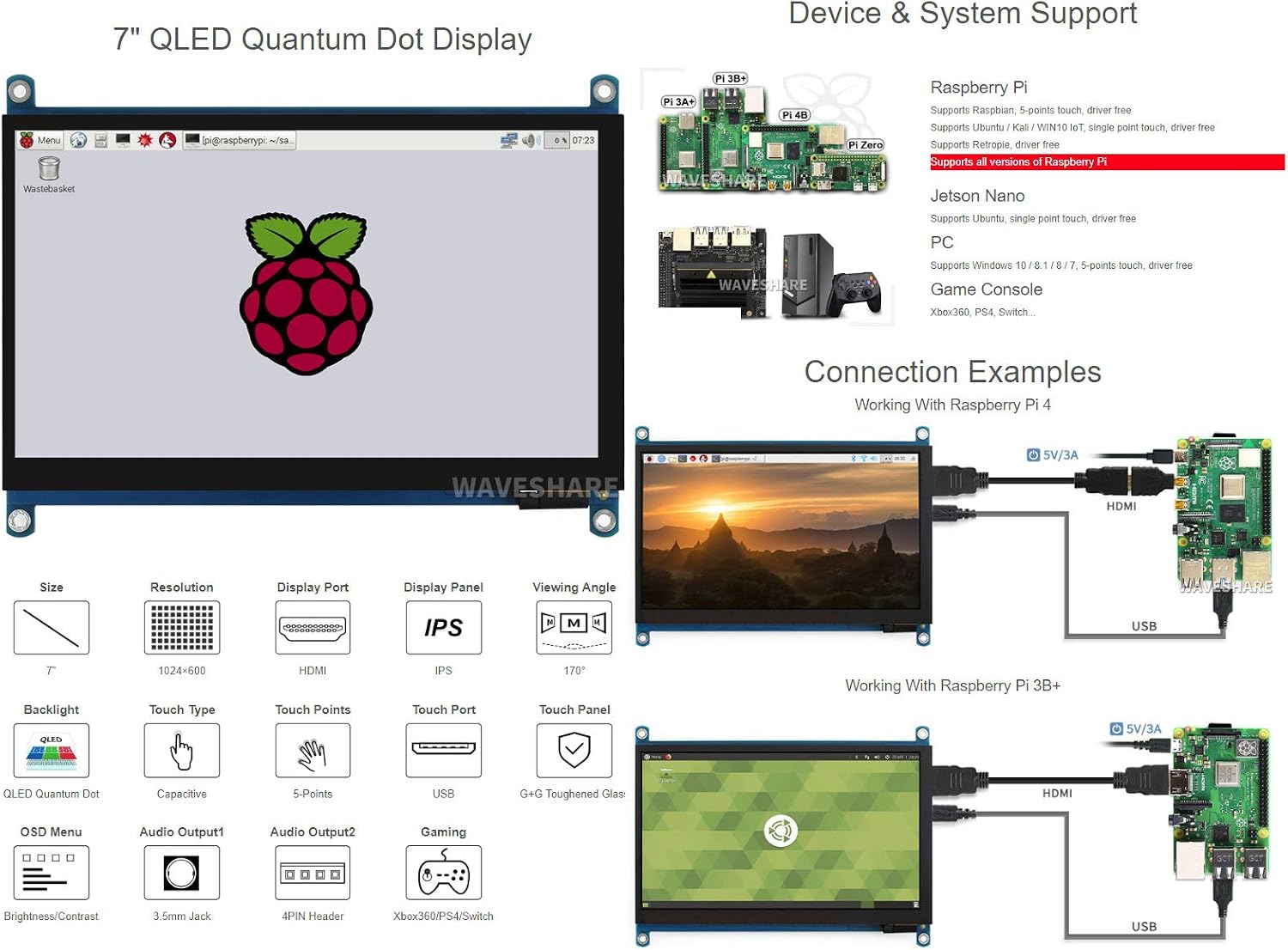Click the 'Connection Examples' heading
Screen dimensions: 1288x950
coord(952,372)
